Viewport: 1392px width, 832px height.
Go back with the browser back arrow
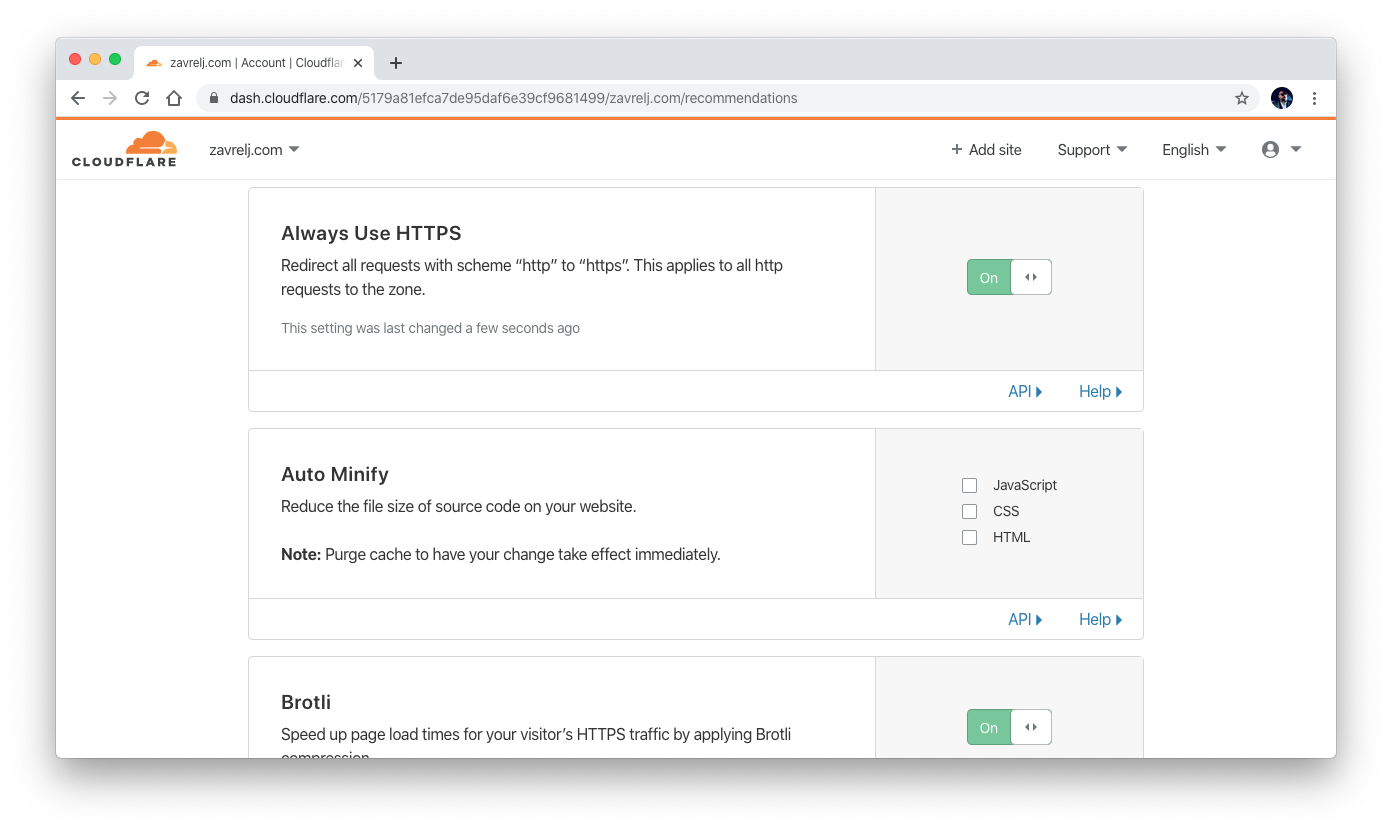[x=78, y=98]
